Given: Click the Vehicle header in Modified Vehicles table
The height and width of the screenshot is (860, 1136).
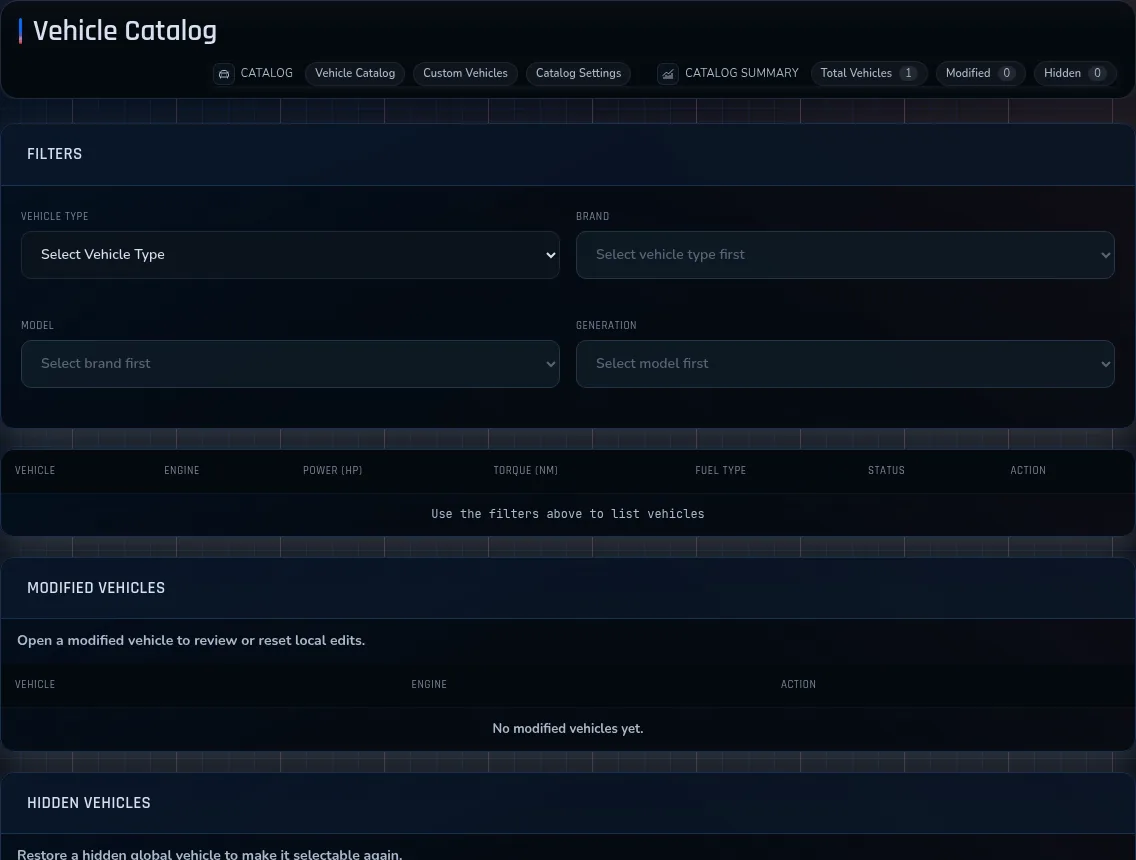Looking at the screenshot, I should (35, 684).
